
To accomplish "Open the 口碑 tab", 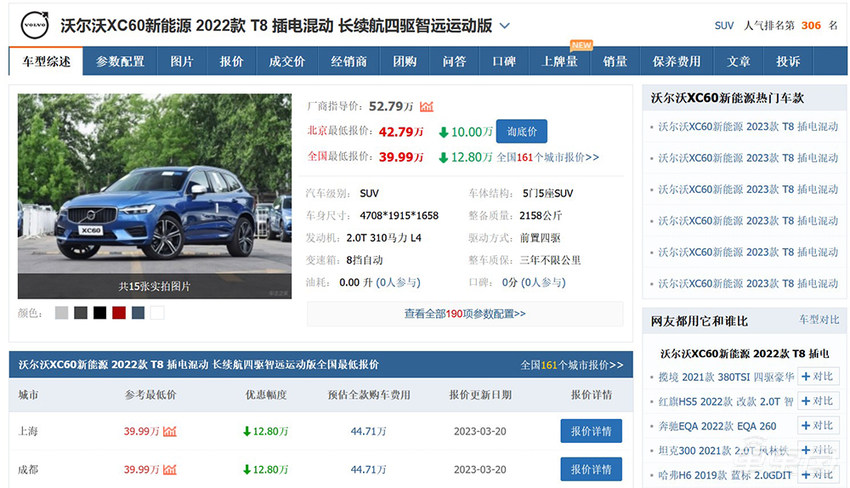I will point(504,61).
